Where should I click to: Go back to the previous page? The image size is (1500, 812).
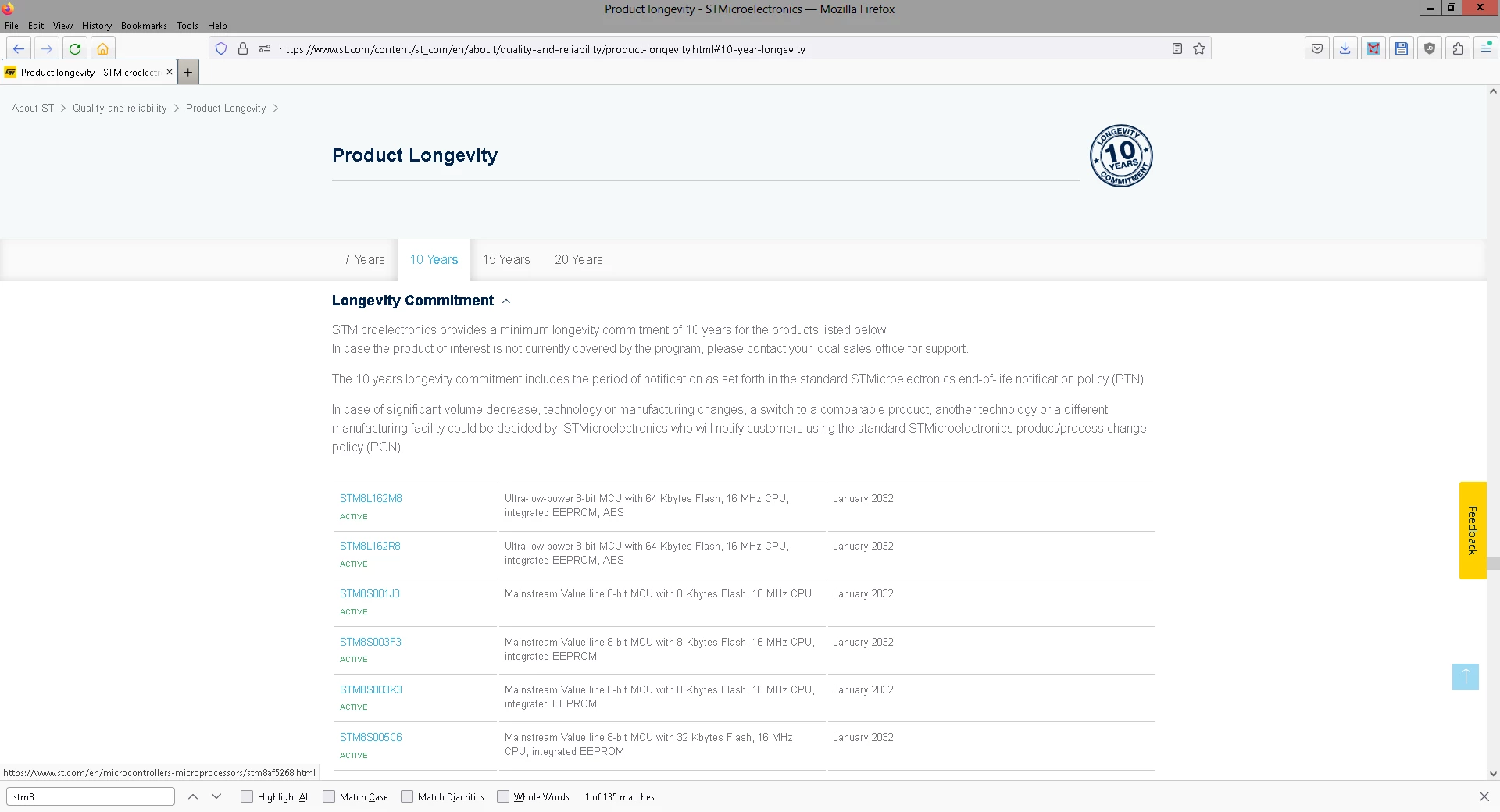[x=19, y=48]
